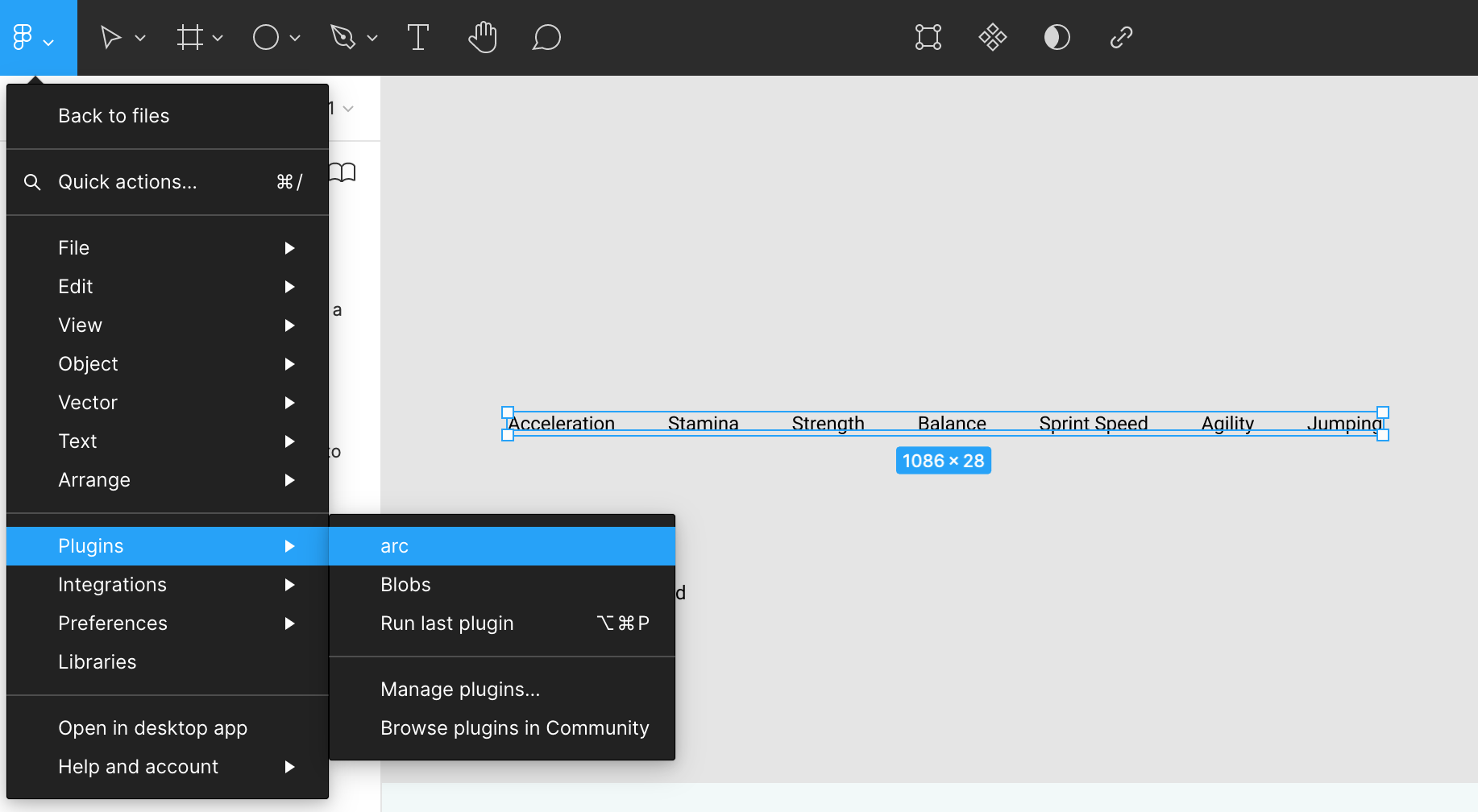Expand the shape tools dropdown chevron
1478x812 pixels.
tap(295, 38)
